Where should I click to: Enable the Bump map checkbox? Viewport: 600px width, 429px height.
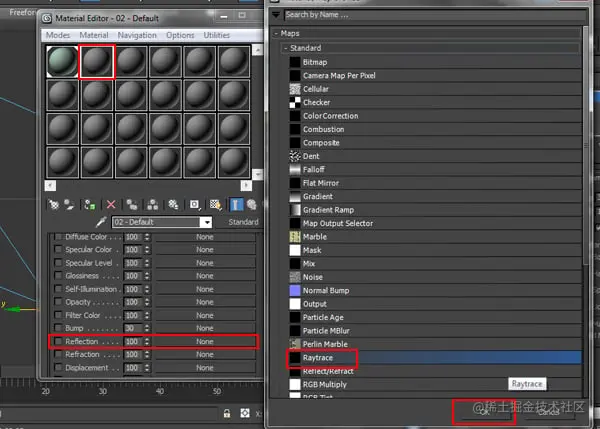58,328
